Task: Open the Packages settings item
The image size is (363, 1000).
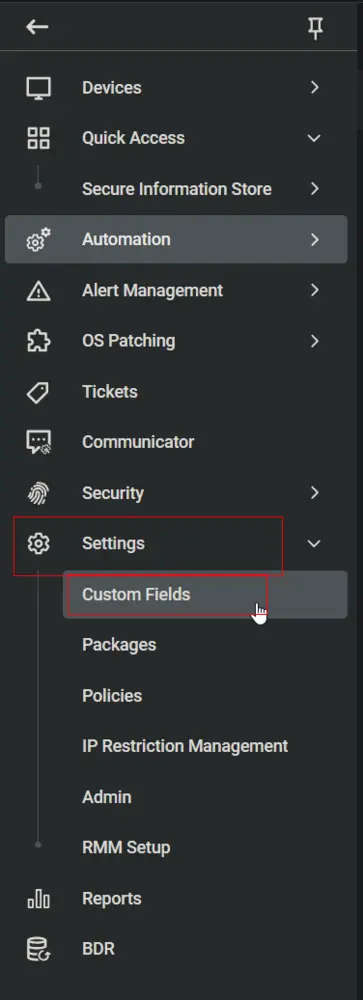Action: pos(119,645)
